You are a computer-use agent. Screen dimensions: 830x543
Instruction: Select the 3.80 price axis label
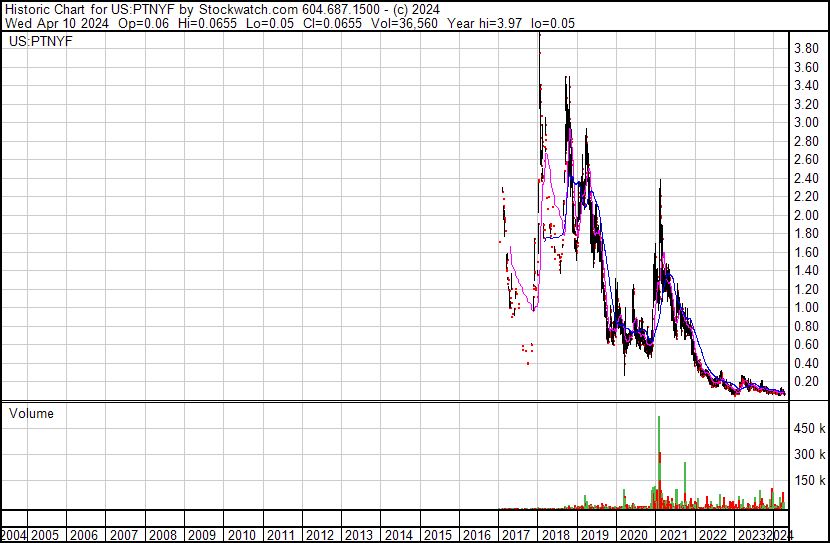[x=807, y=48]
